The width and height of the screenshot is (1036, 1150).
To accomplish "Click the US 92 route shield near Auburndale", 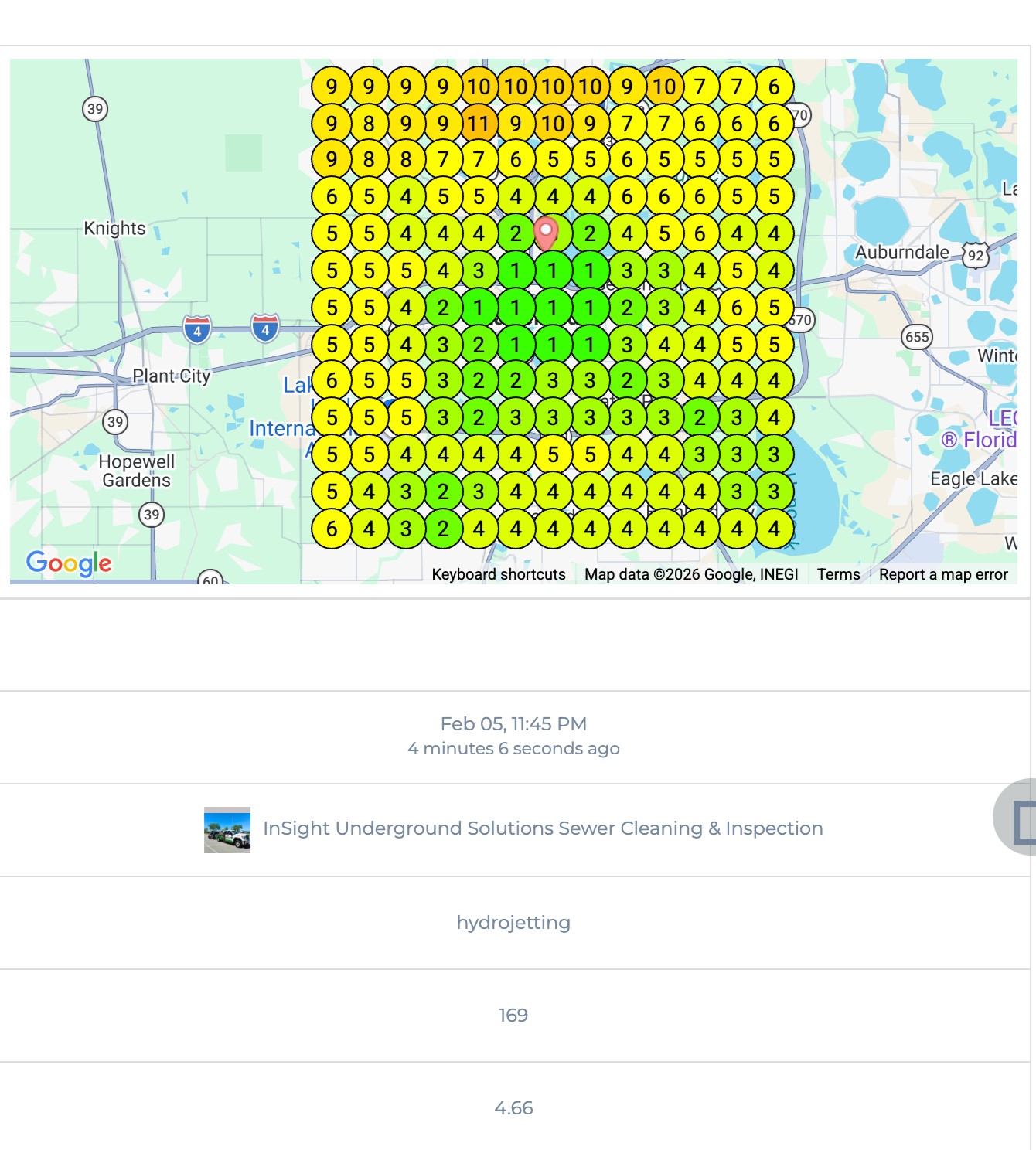I will click(976, 255).
